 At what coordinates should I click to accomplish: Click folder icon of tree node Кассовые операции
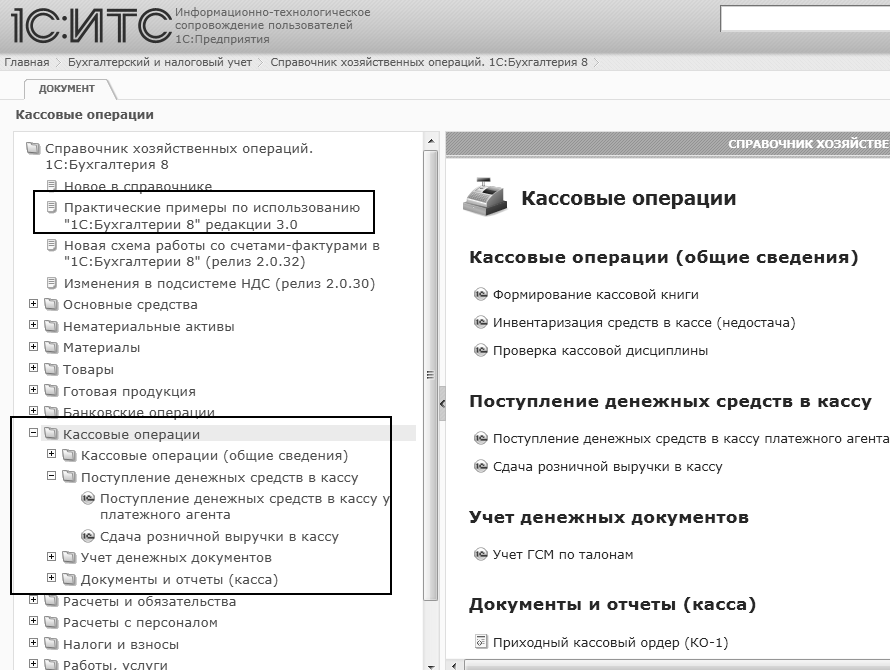(x=52, y=434)
